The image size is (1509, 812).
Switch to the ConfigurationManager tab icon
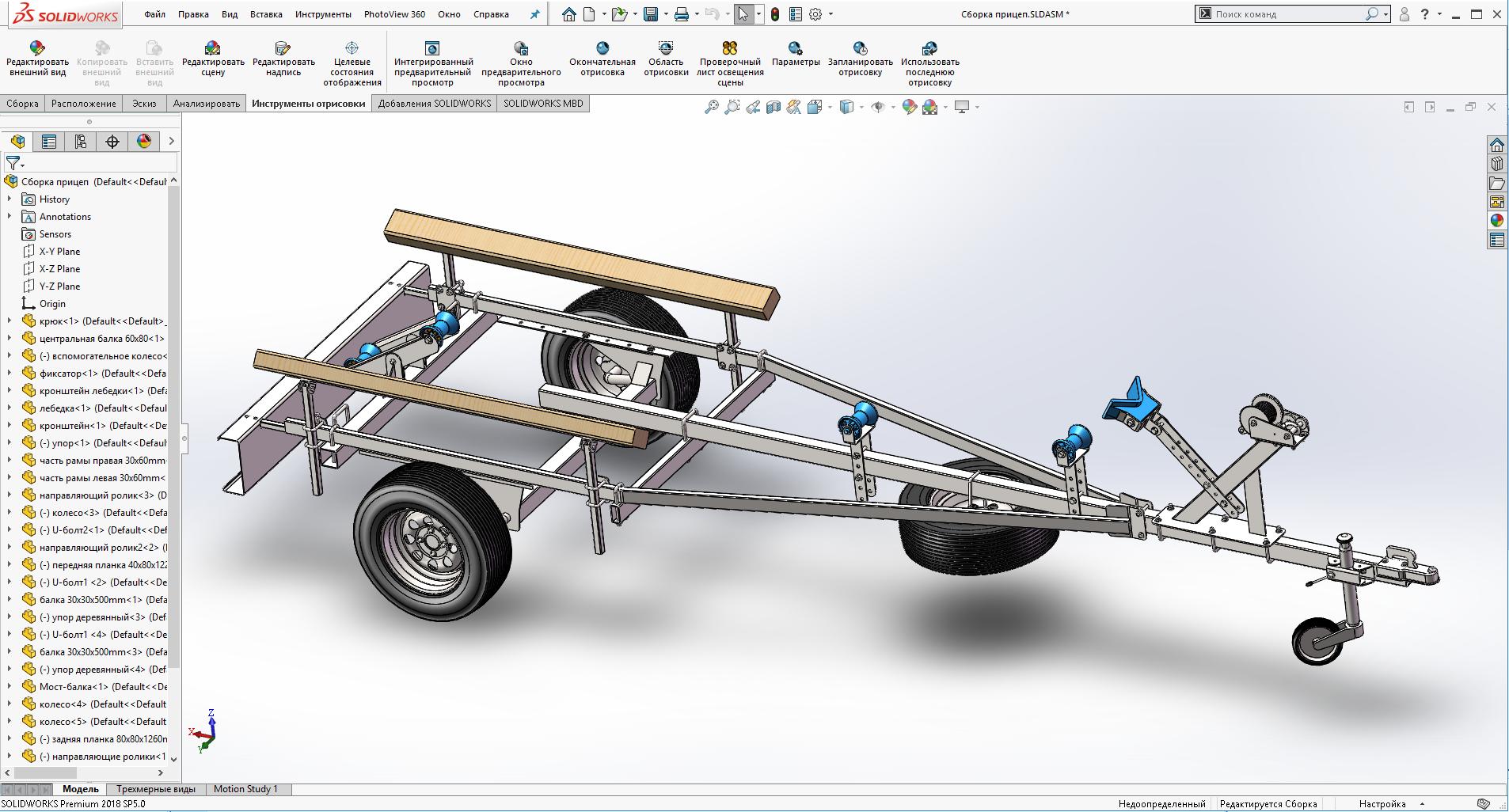81,142
